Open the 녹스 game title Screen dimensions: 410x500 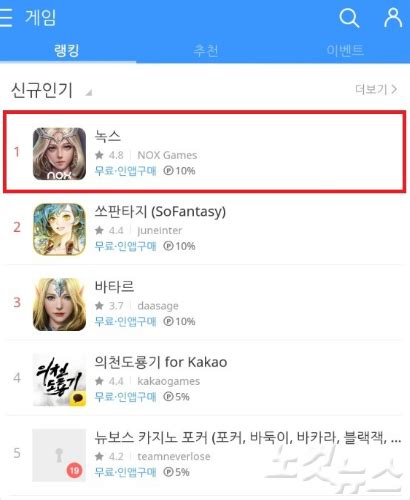[x=107, y=136]
